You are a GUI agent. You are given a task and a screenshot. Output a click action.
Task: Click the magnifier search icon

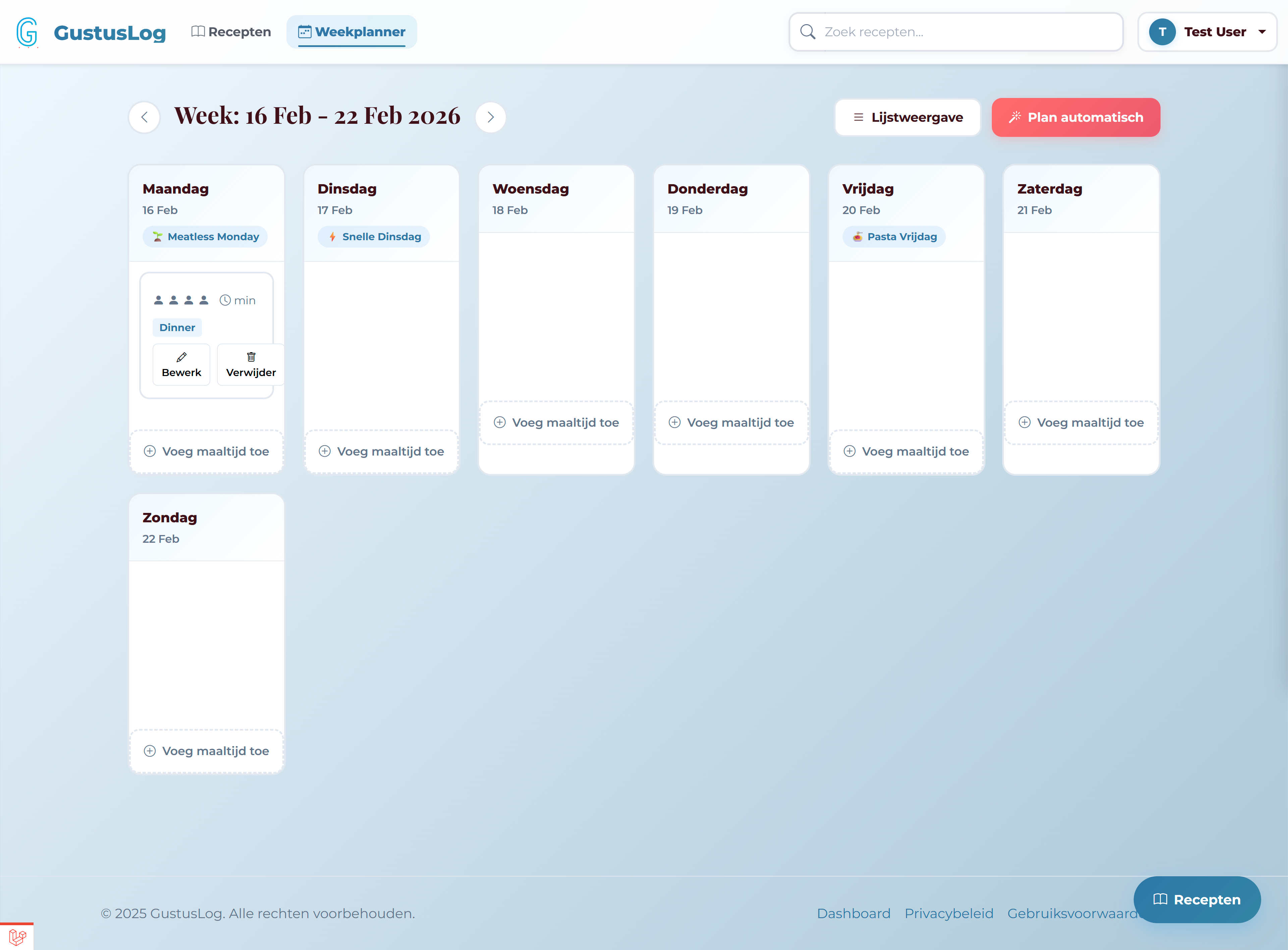(x=807, y=32)
